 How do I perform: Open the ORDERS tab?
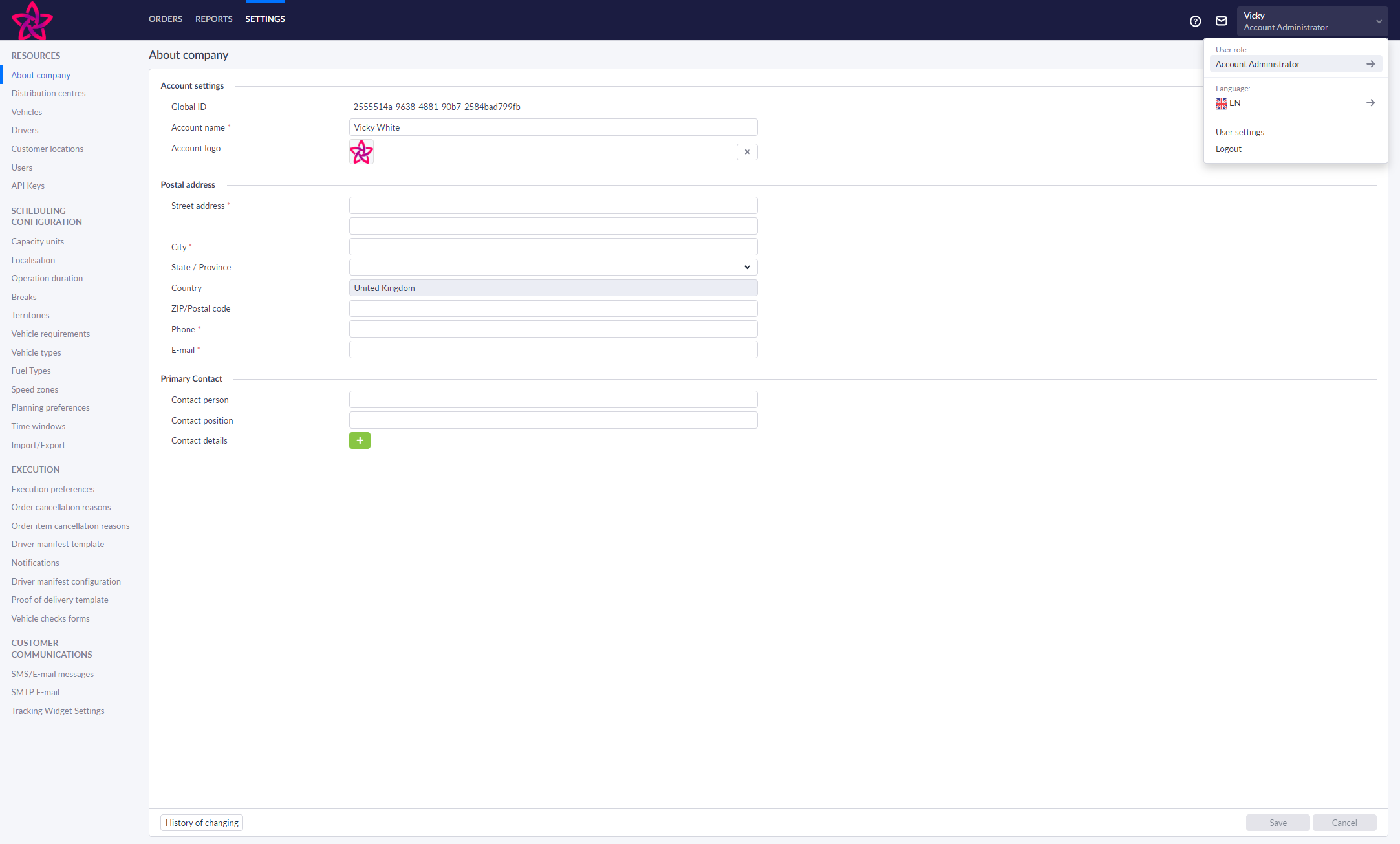tap(166, 19)
